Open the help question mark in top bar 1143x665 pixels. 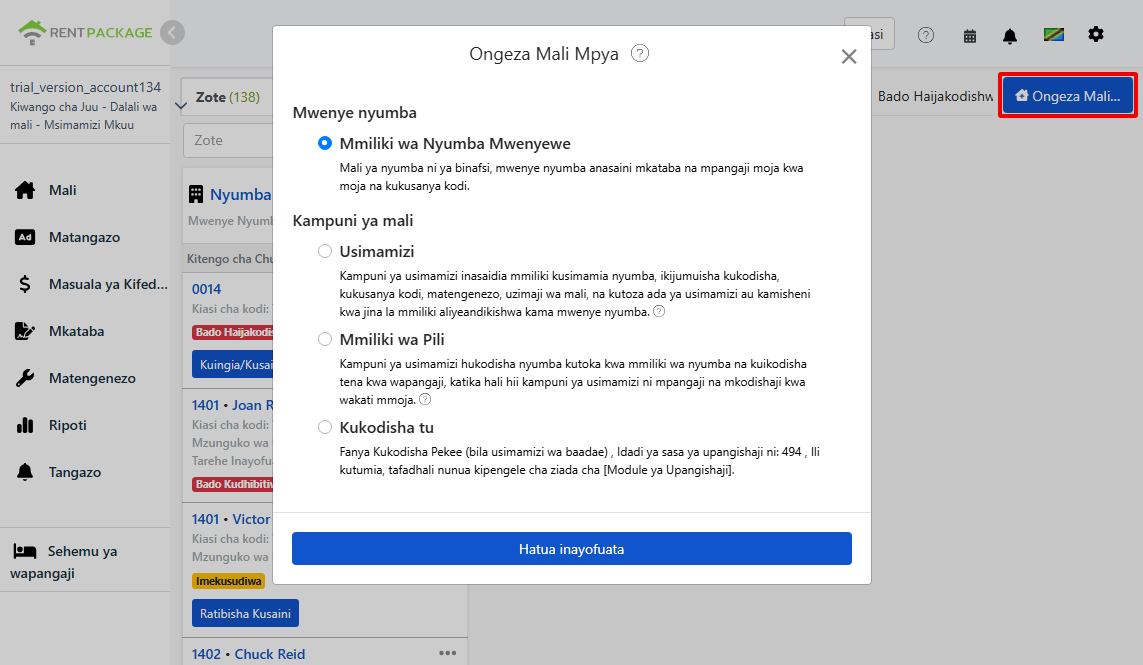926,35
